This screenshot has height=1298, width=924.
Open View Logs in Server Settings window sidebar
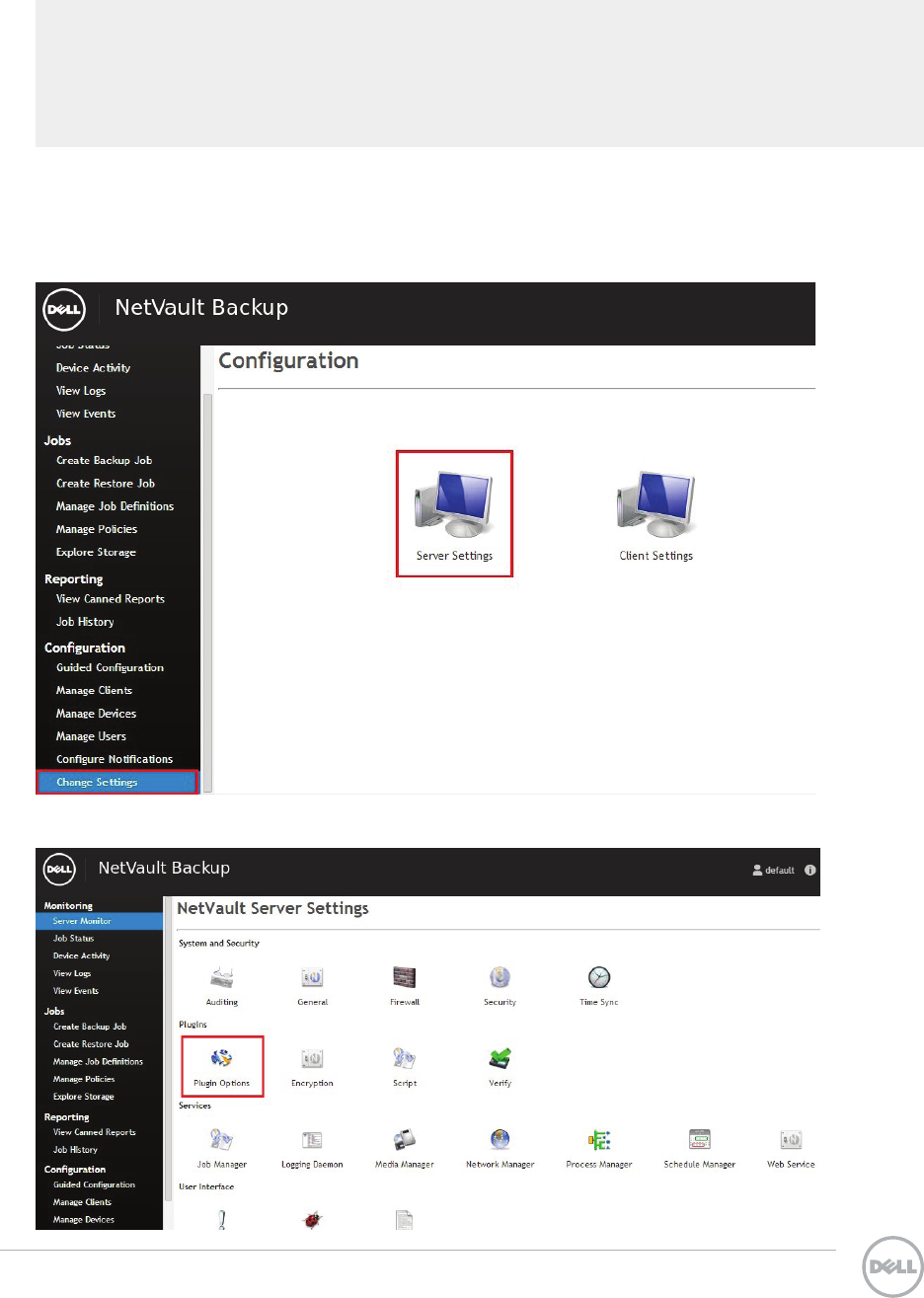coord(72,973)
